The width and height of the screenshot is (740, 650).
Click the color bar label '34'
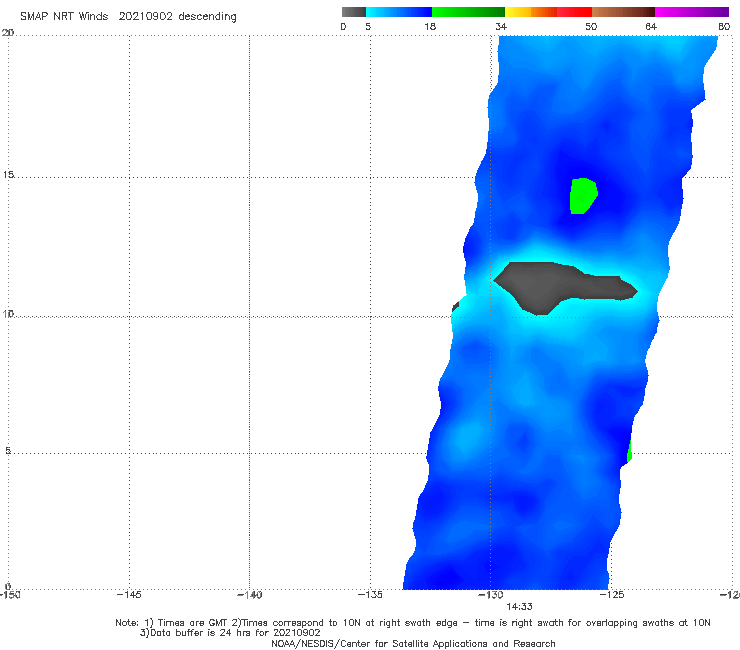pyautogui.click(x=501, y=27)
